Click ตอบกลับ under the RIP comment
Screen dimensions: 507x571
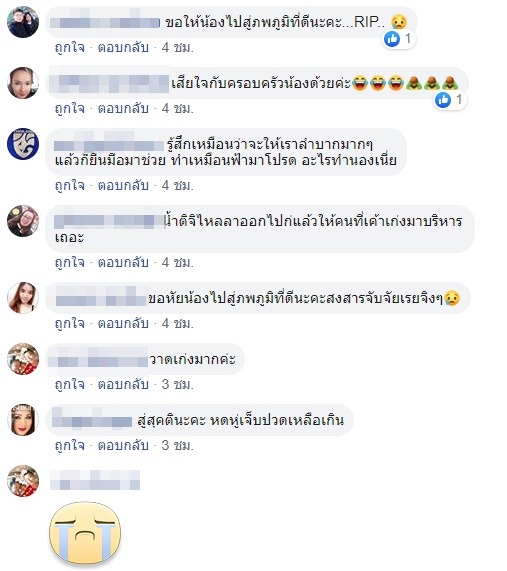(123, 47)
